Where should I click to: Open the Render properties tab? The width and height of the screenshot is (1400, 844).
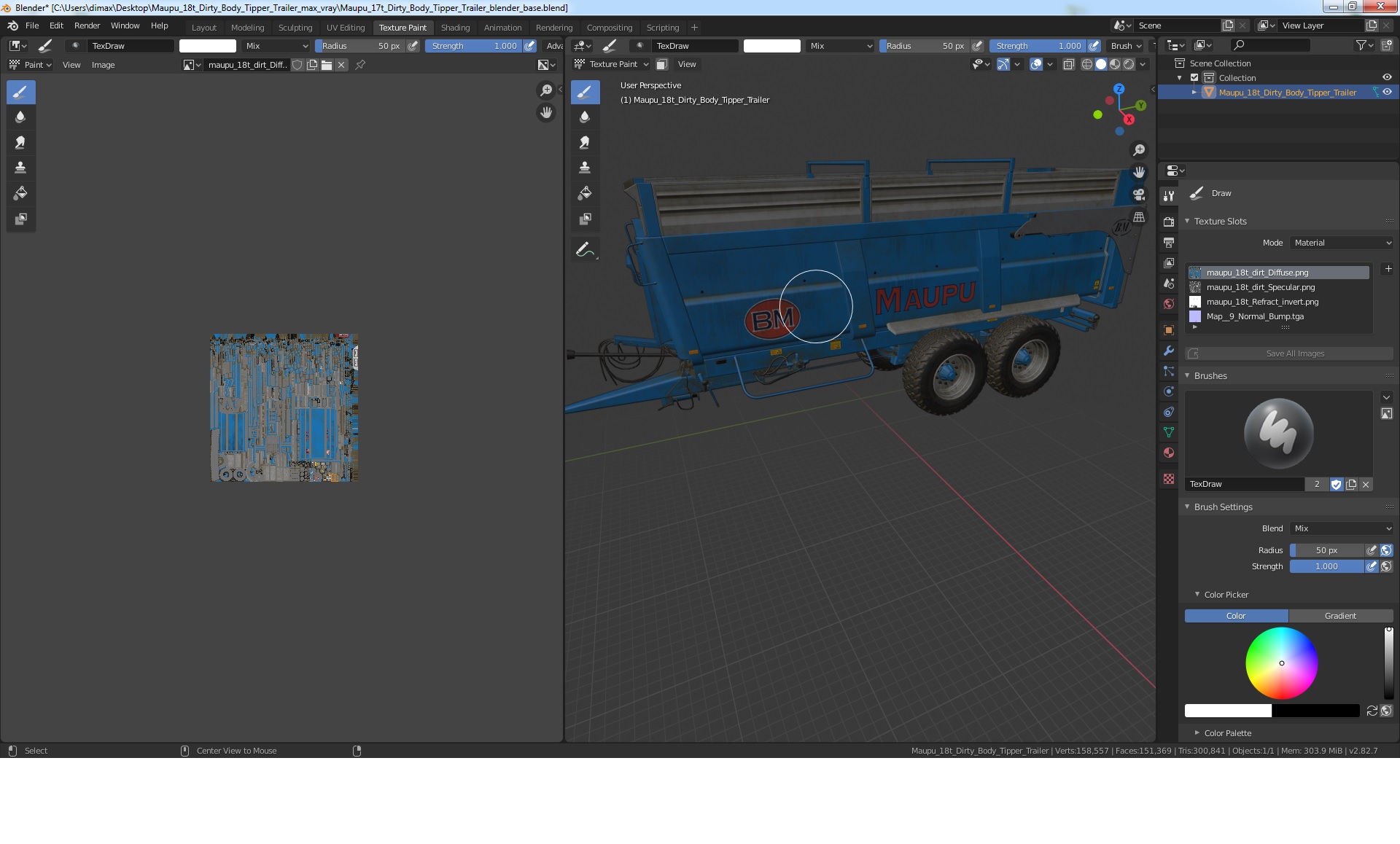point(1169,222)
